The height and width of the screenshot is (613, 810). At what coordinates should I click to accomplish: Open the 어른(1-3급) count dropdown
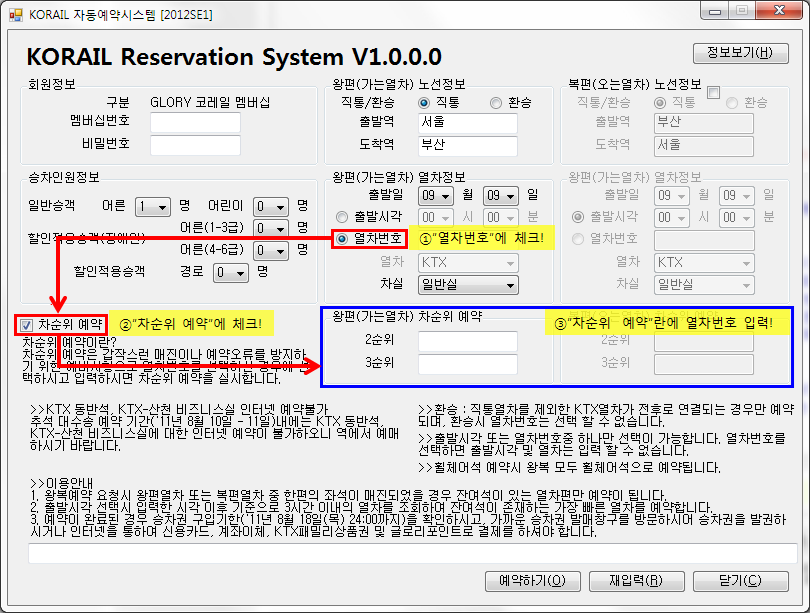[271, 228]
